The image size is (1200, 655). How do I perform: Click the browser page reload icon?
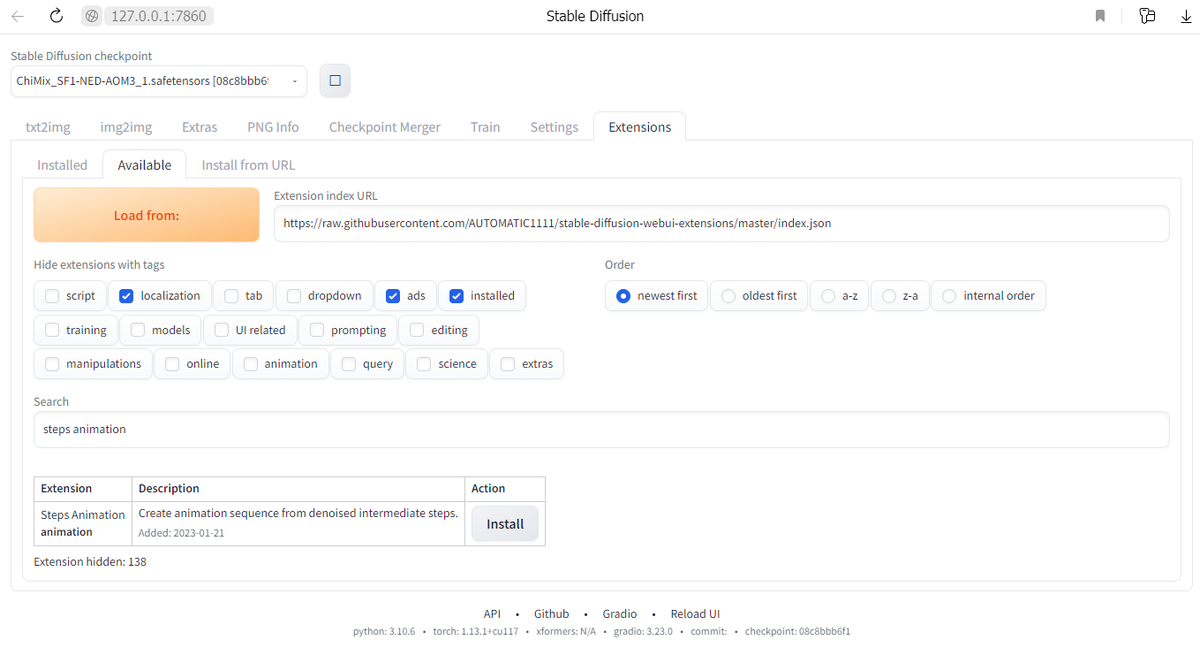tap(55, 15)
